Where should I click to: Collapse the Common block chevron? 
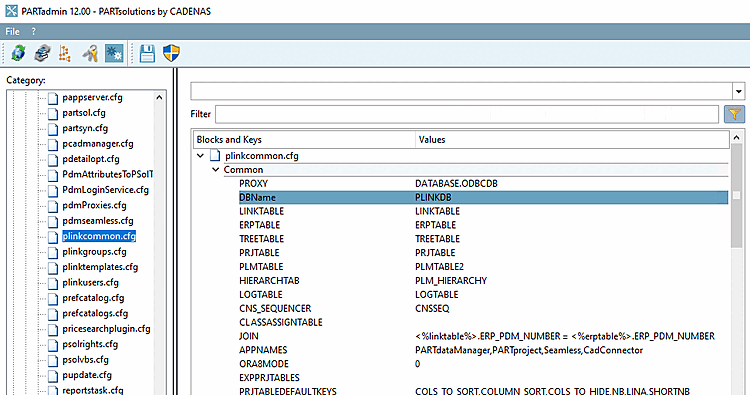point(216,169)
